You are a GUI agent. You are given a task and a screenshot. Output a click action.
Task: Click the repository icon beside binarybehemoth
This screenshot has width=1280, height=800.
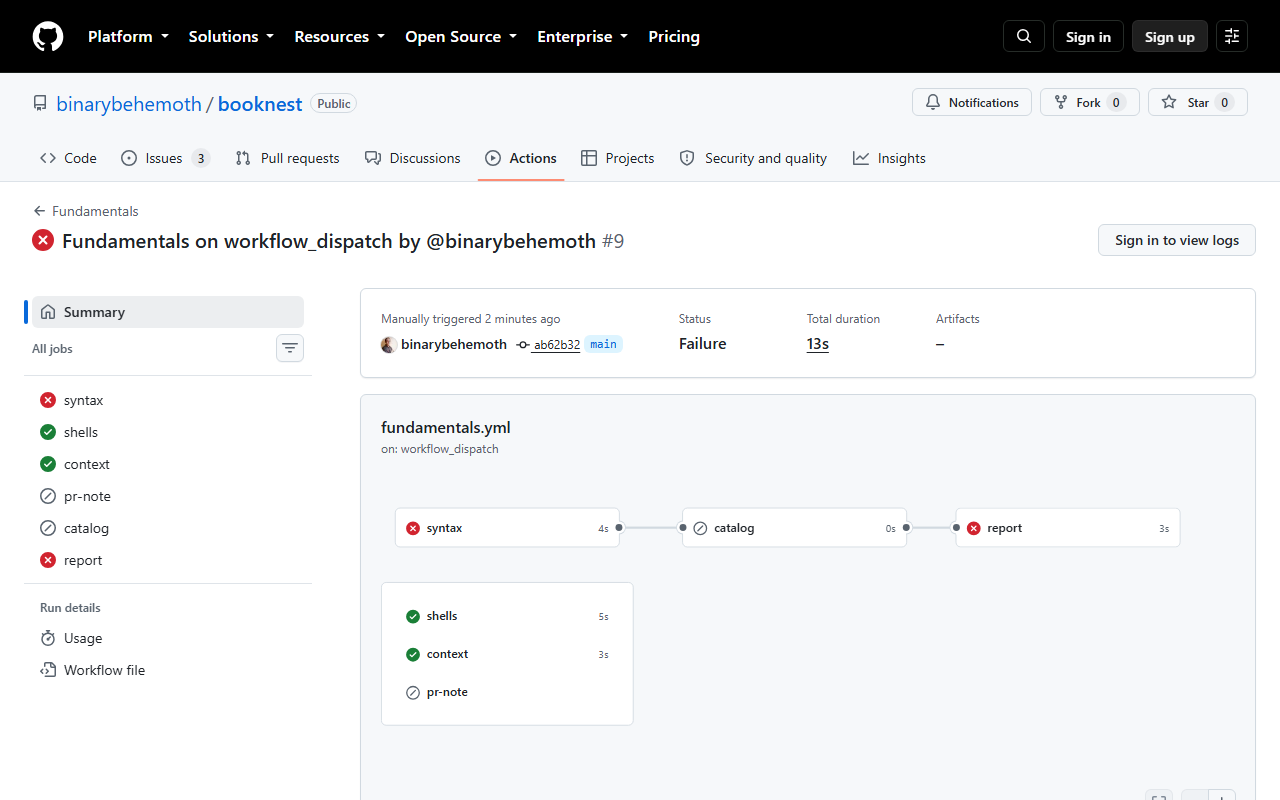click(40, 103)
